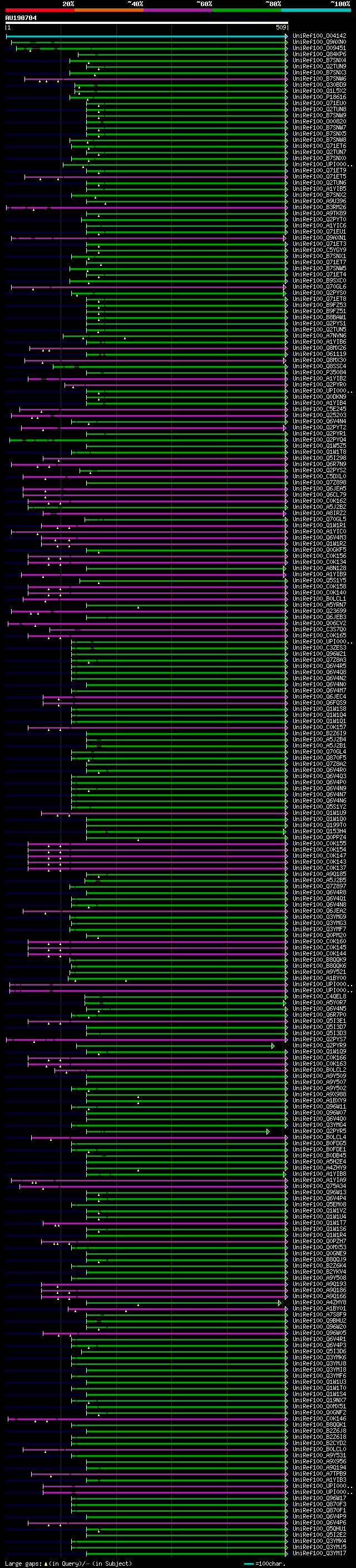Click the UniRef100_A7S8F9 label
Viewport: 356px width, 1568px height.
[x=319, y=1314]
